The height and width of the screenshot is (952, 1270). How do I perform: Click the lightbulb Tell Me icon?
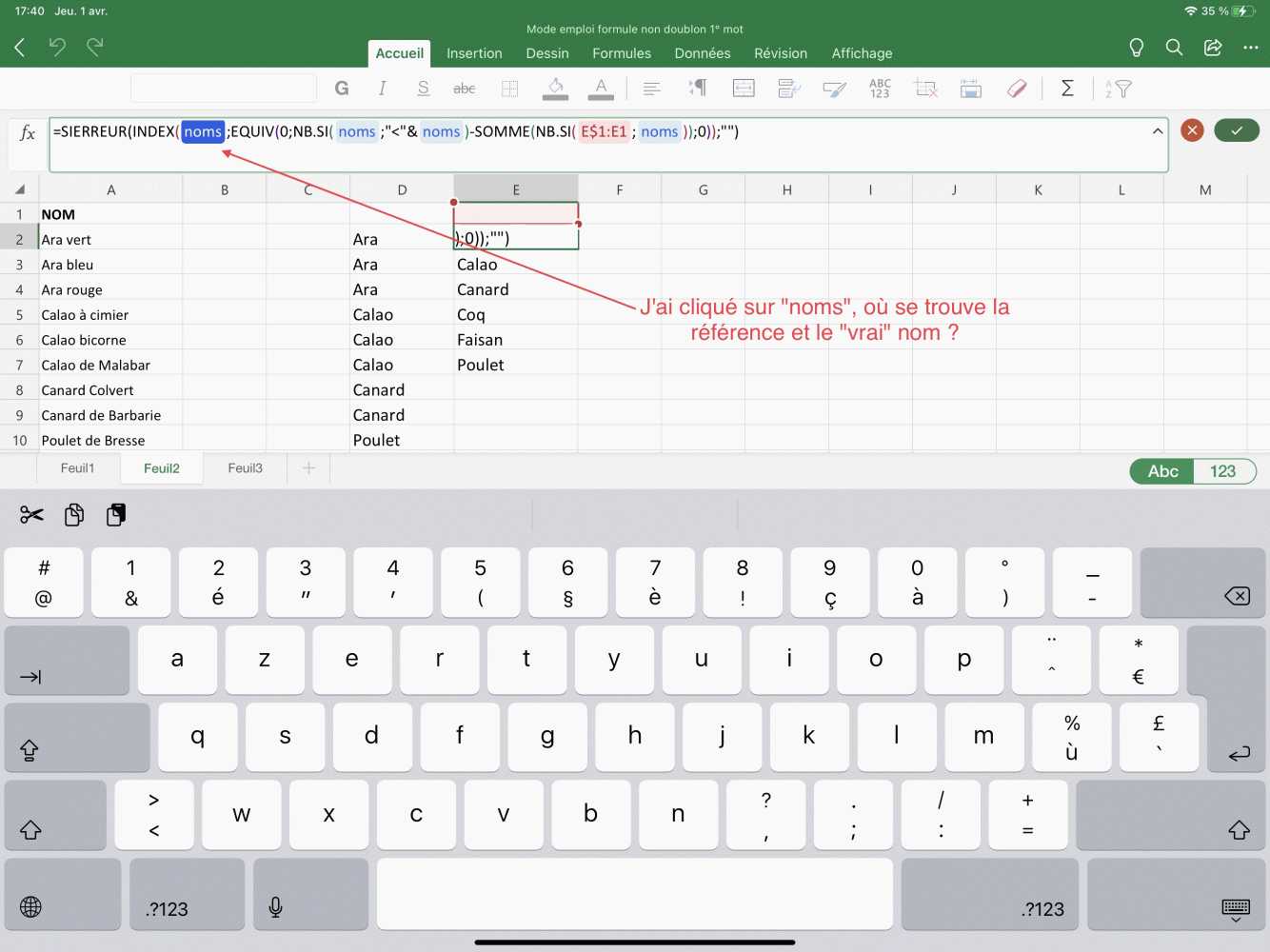click(1136, 48)
